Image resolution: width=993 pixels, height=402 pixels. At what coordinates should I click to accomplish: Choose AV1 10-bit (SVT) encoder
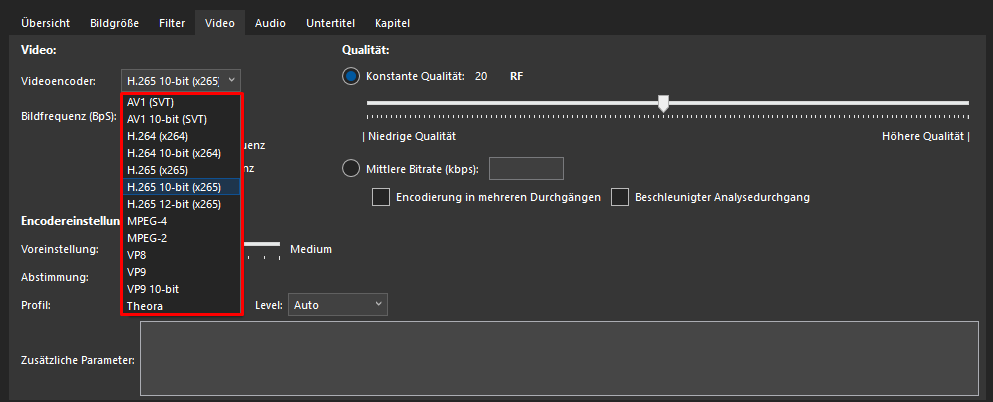tap(180, 119)
